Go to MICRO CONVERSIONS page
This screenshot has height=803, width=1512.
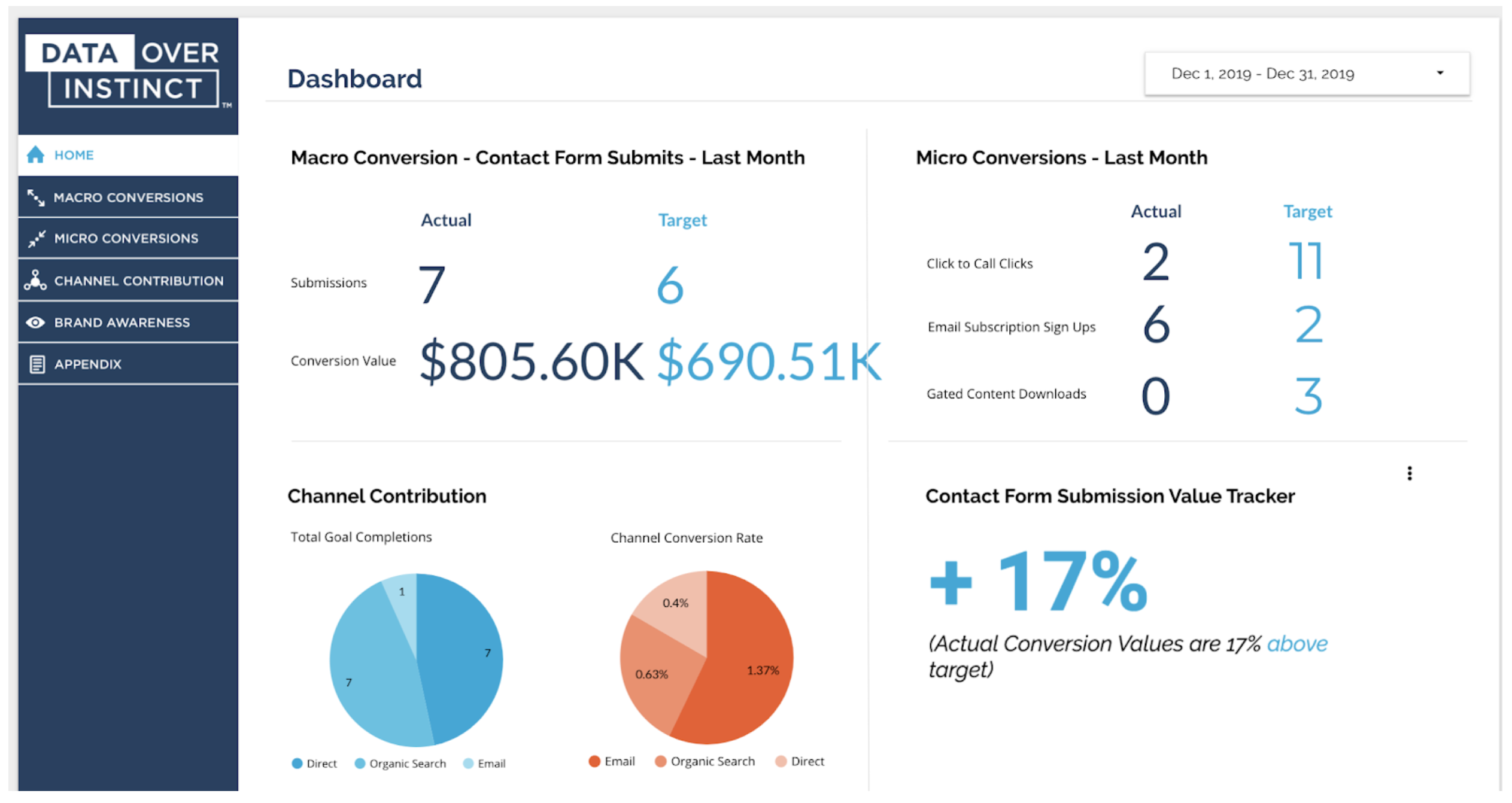(x=128, y=239)
